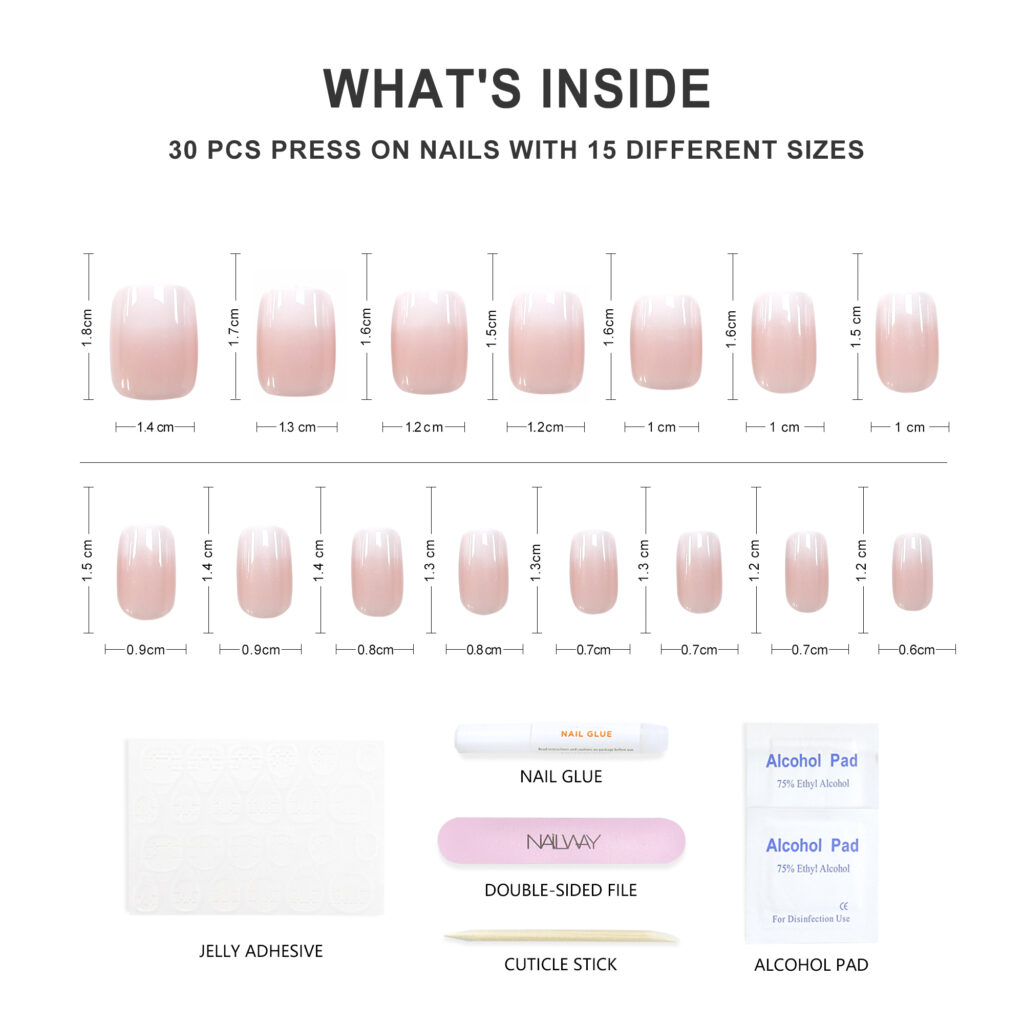Click the smallest 0.6cm wide nail
Screen dimensions: 1024x1024
(x=912, y=572)
